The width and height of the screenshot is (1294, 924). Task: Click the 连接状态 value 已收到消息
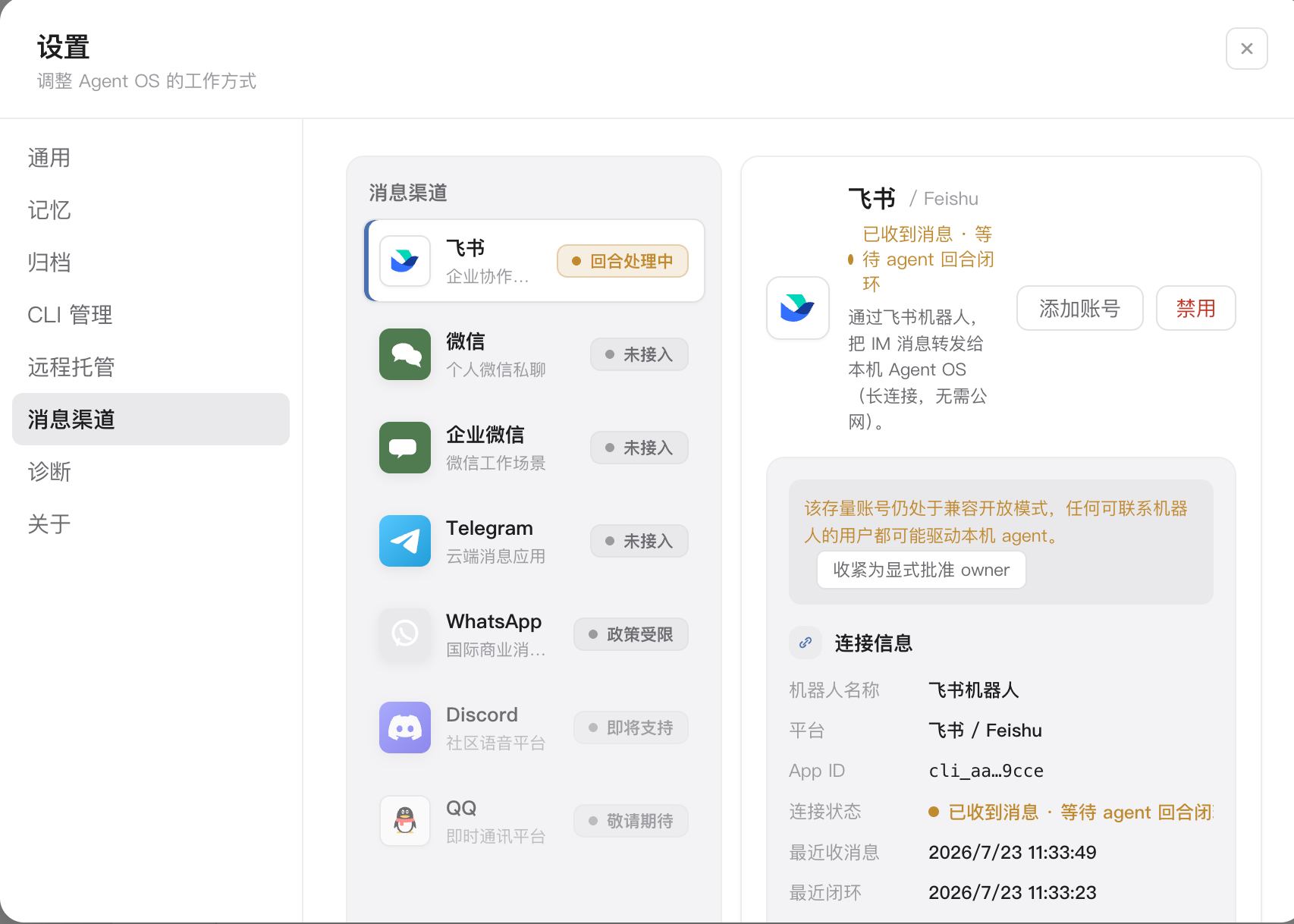pos(1071,812)
